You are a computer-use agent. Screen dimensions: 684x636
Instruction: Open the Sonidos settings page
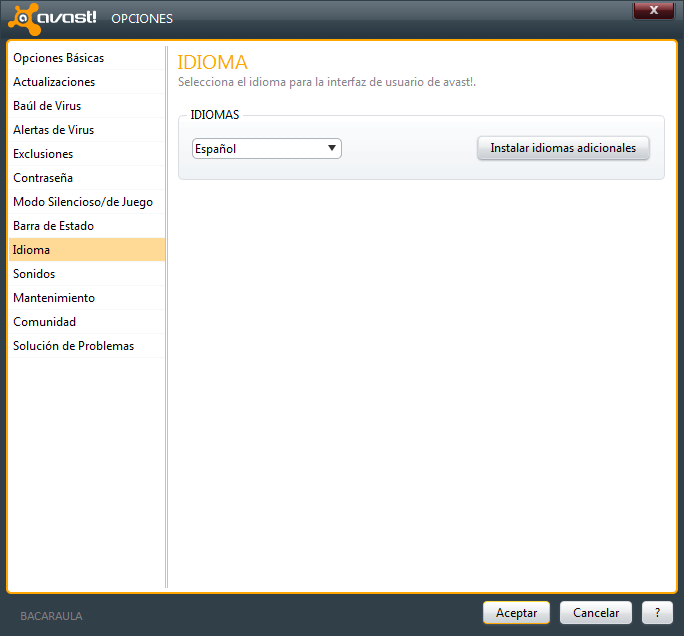coord(34,274)
